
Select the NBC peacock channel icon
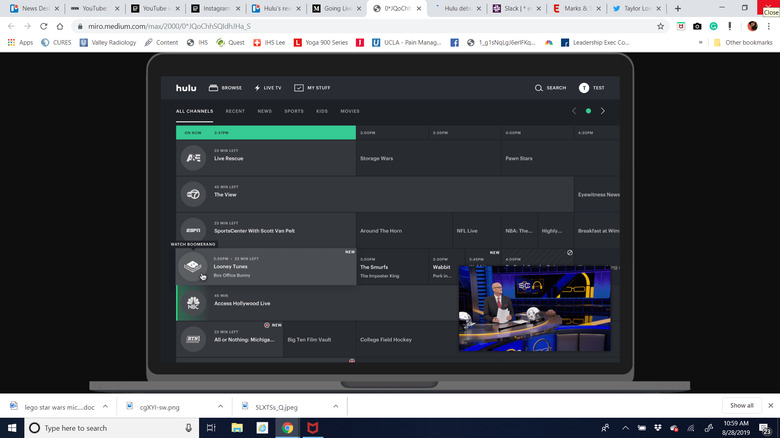[x=193, y=304]
